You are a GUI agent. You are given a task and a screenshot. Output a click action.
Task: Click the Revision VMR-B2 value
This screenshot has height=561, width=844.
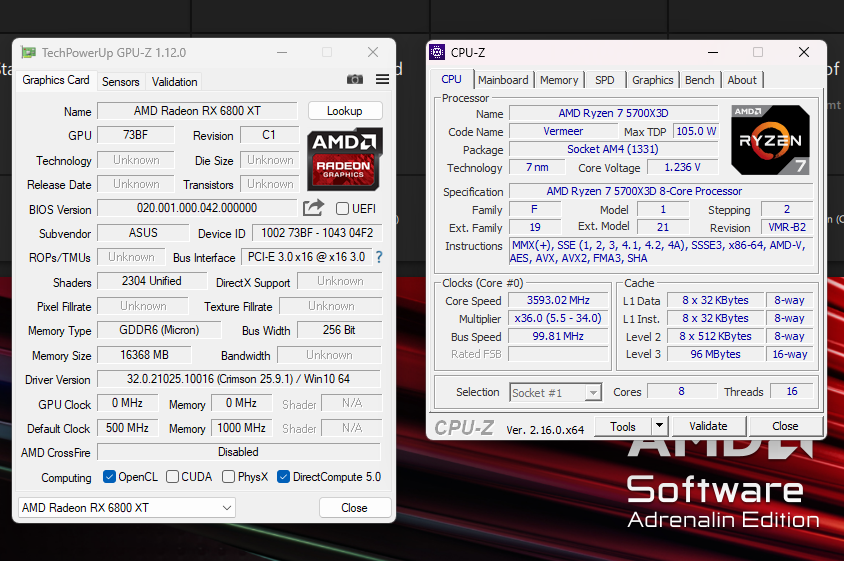[786, 227]
